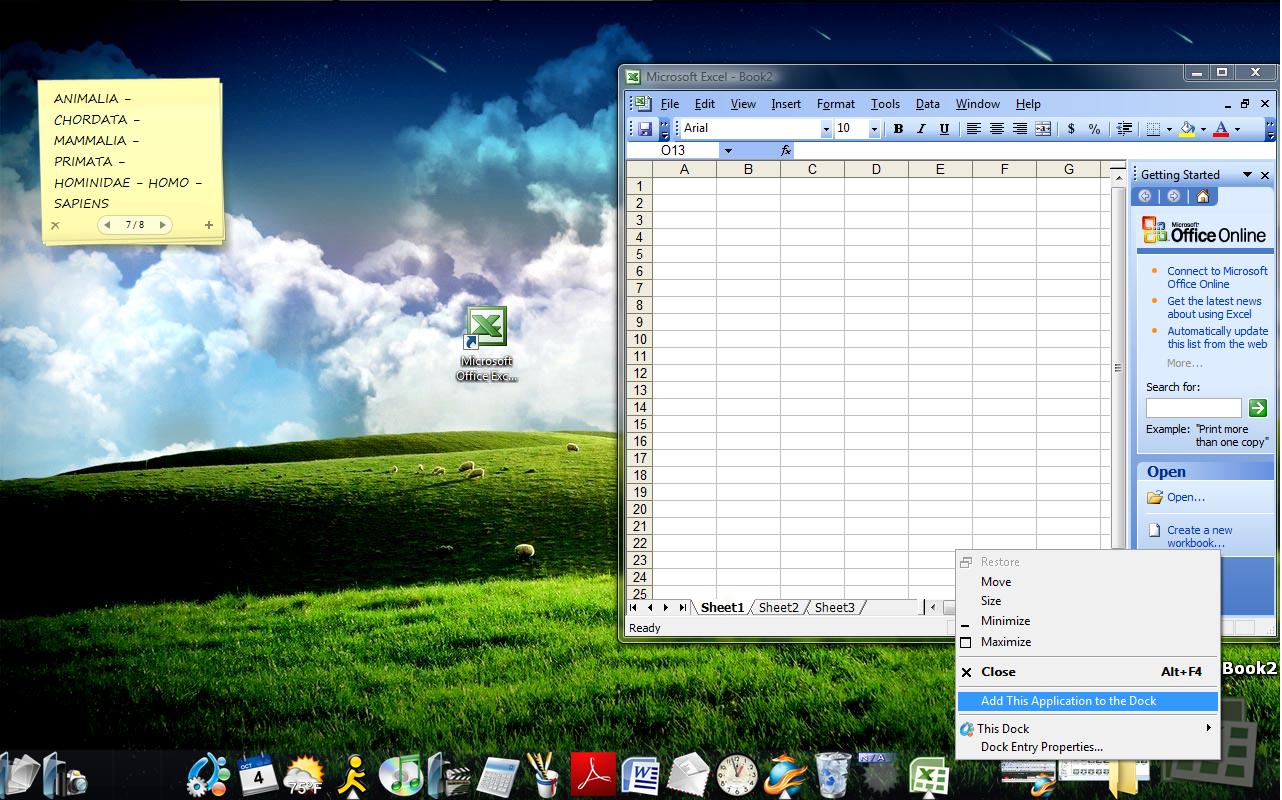Expand the This Dock submenu
1282x800 pixels.
click(x=1088, y=728)
